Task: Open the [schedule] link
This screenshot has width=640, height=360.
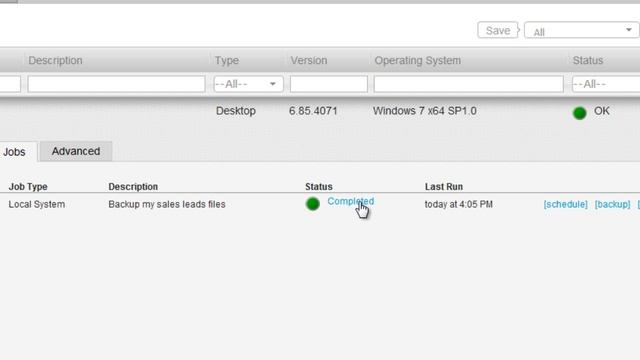Action: pyautogui.click(x=565, y=204)
